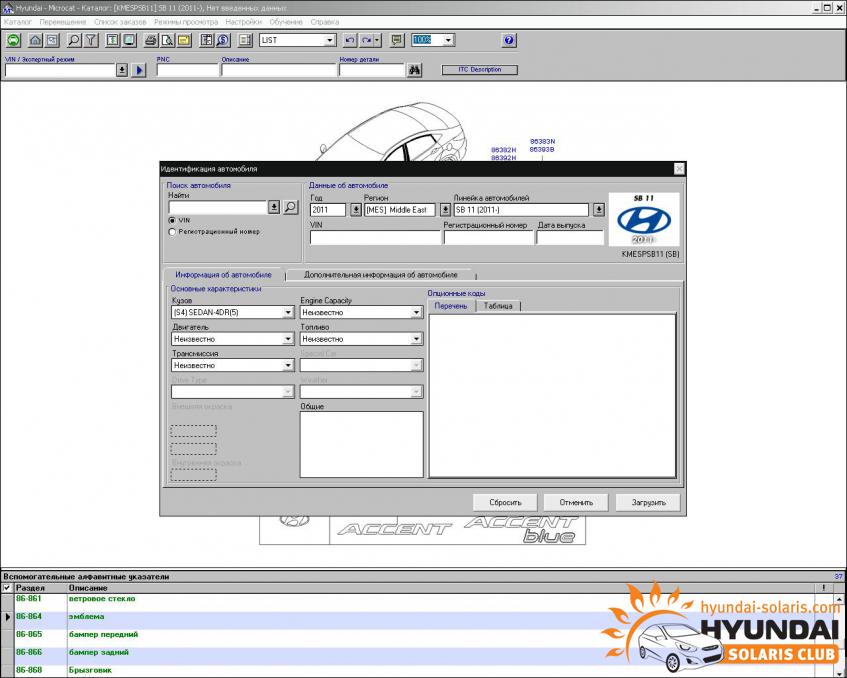Select the Перечень option codes tab
The height and width of the screenshot is (678, 847).
[451, 306]
